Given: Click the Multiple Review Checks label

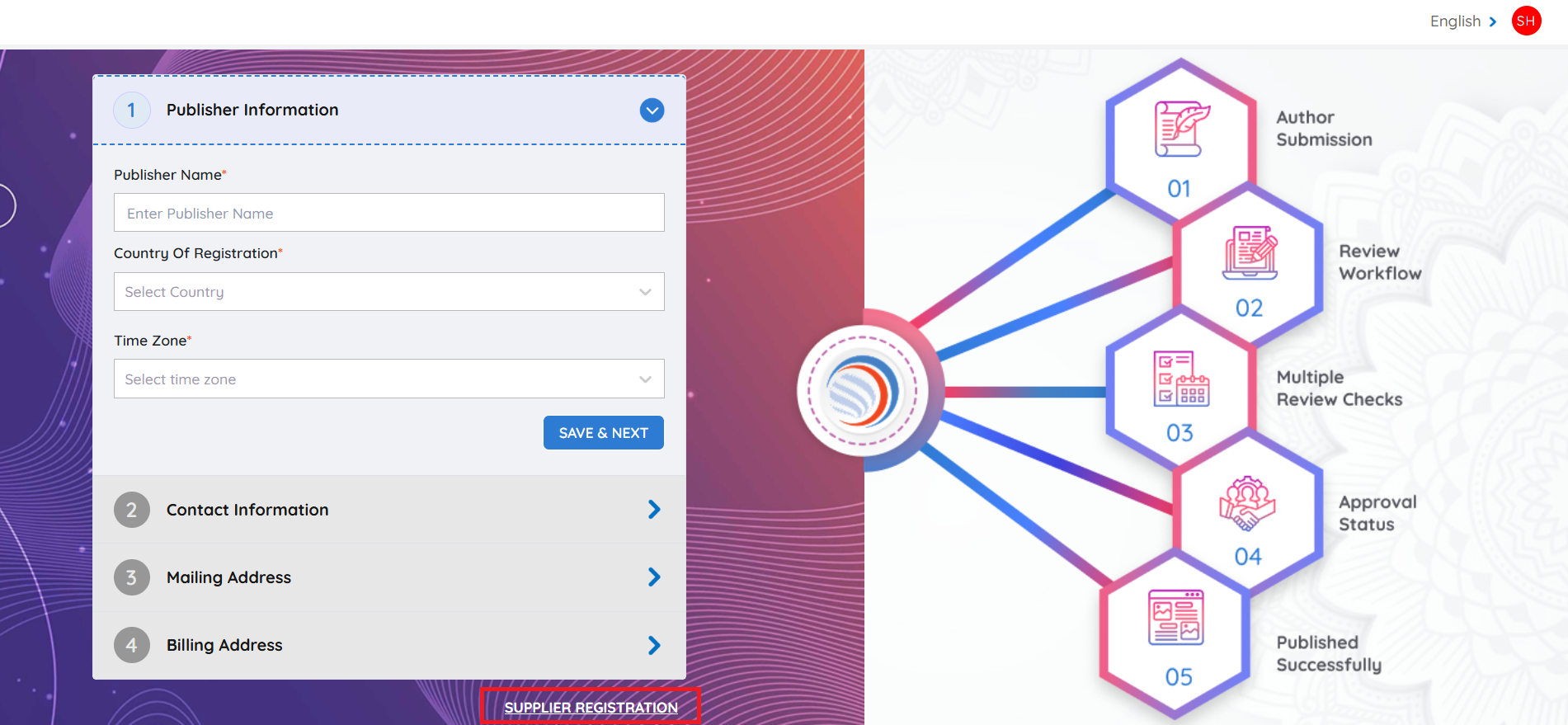Looking at the screenshot, I should pyautogui.click(x=1340, y=388).
